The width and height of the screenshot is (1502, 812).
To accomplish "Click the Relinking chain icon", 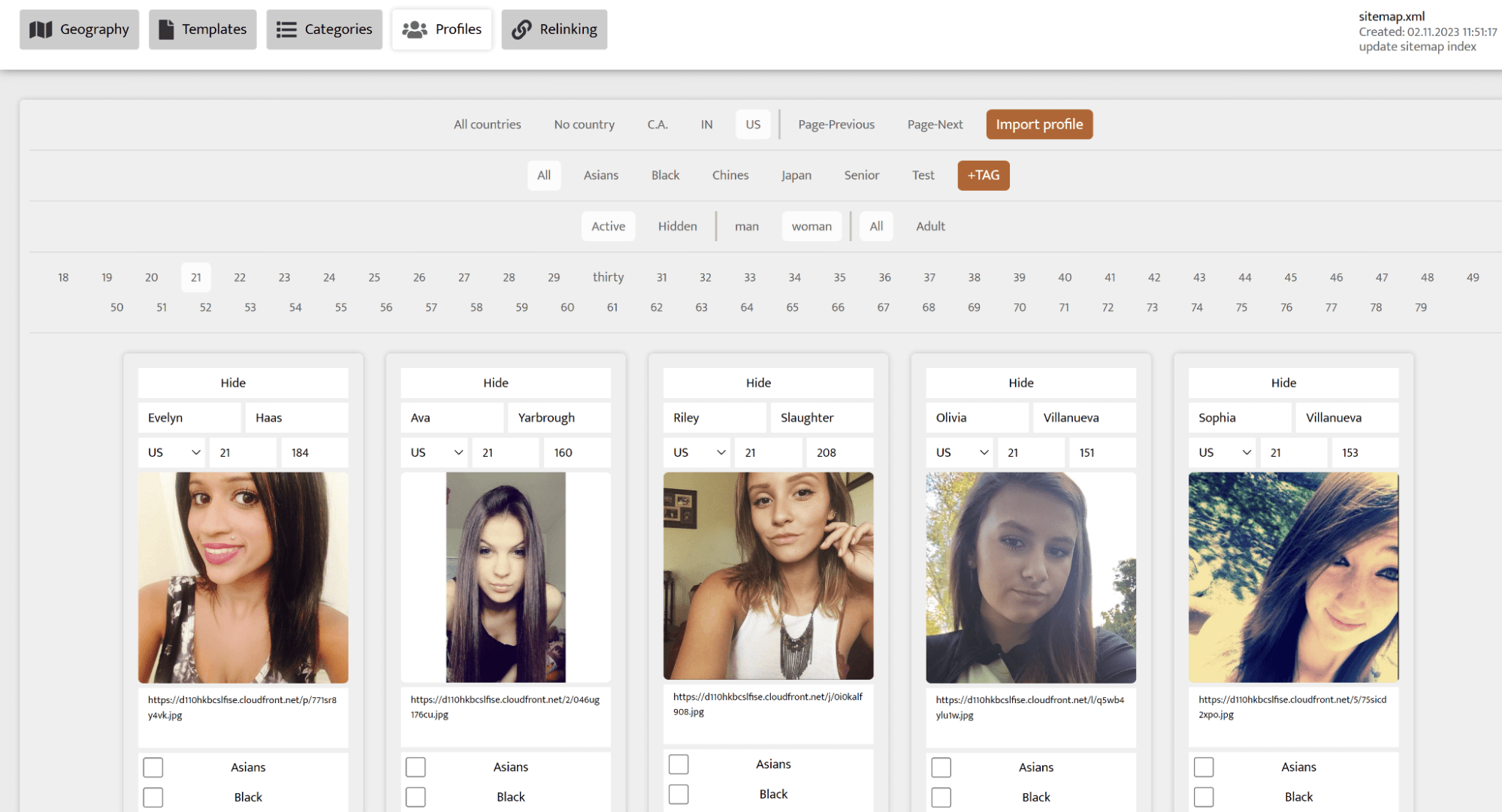I will 521,29.
